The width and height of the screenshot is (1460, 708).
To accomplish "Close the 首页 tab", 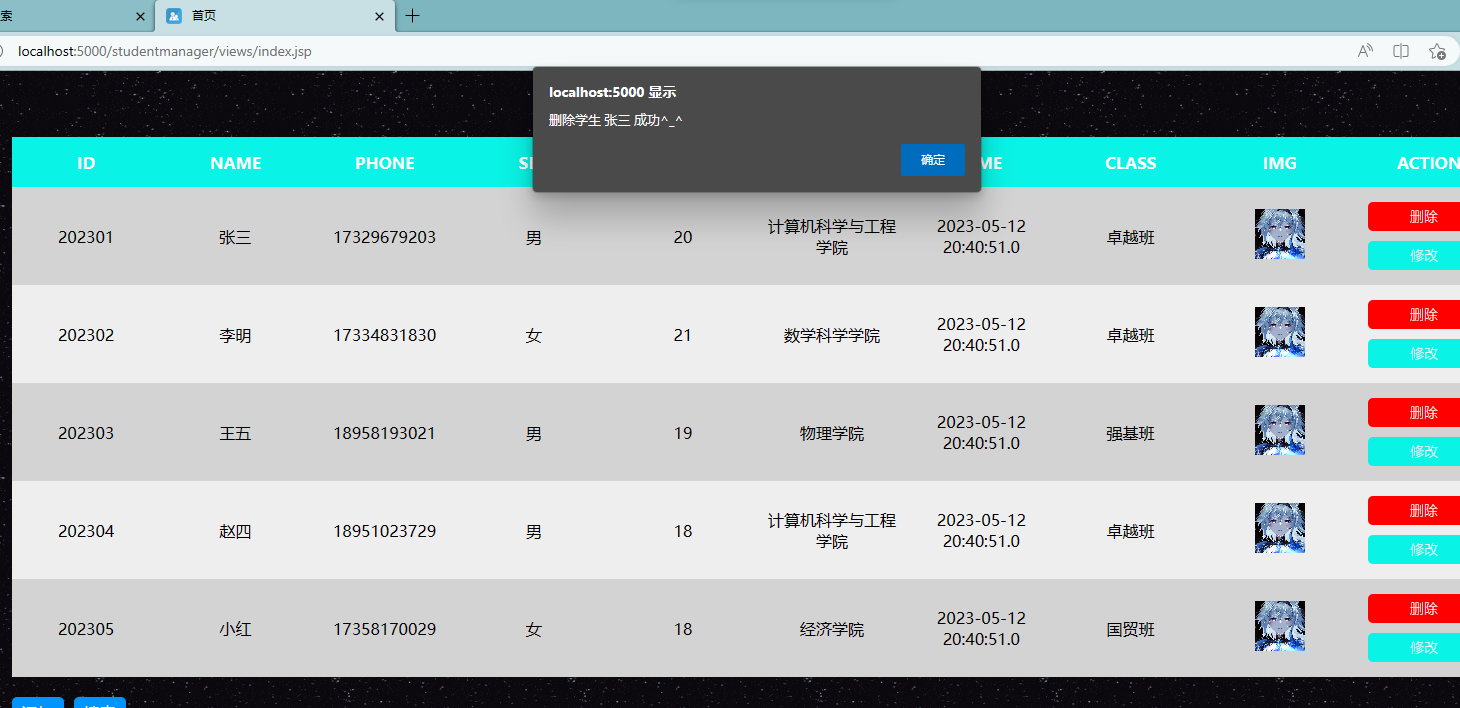I will point(379,16).
